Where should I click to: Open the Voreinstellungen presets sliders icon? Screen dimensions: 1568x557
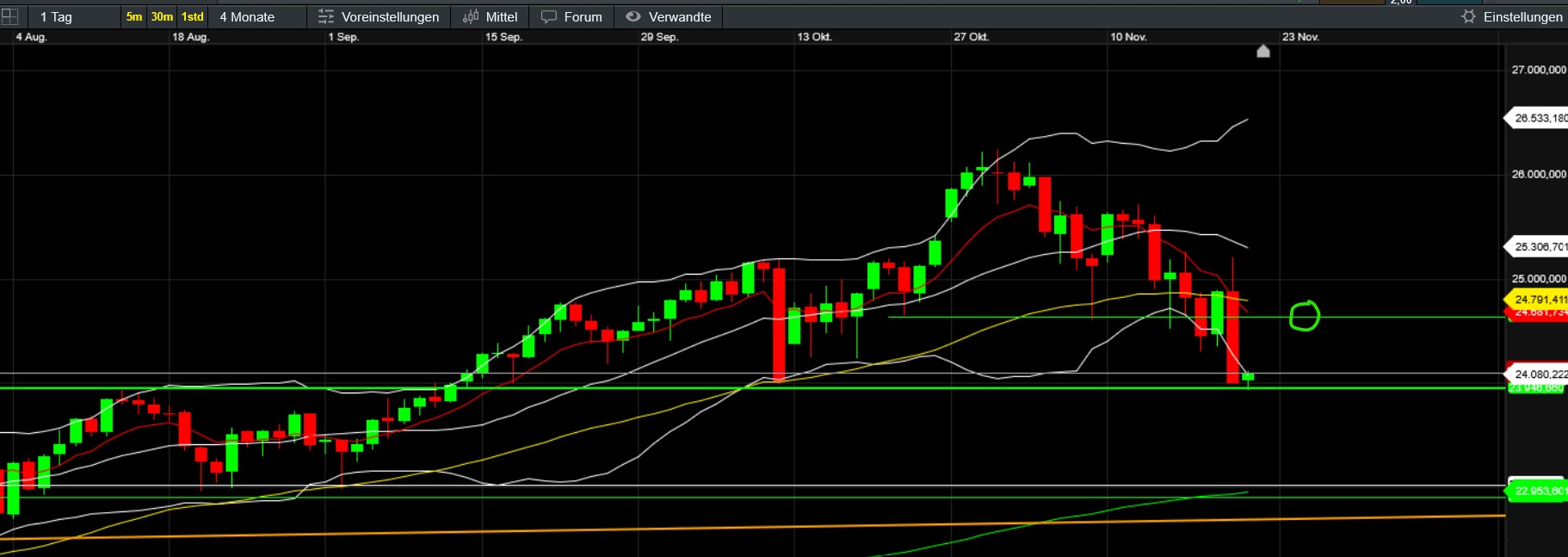click(x=325, y=16)
